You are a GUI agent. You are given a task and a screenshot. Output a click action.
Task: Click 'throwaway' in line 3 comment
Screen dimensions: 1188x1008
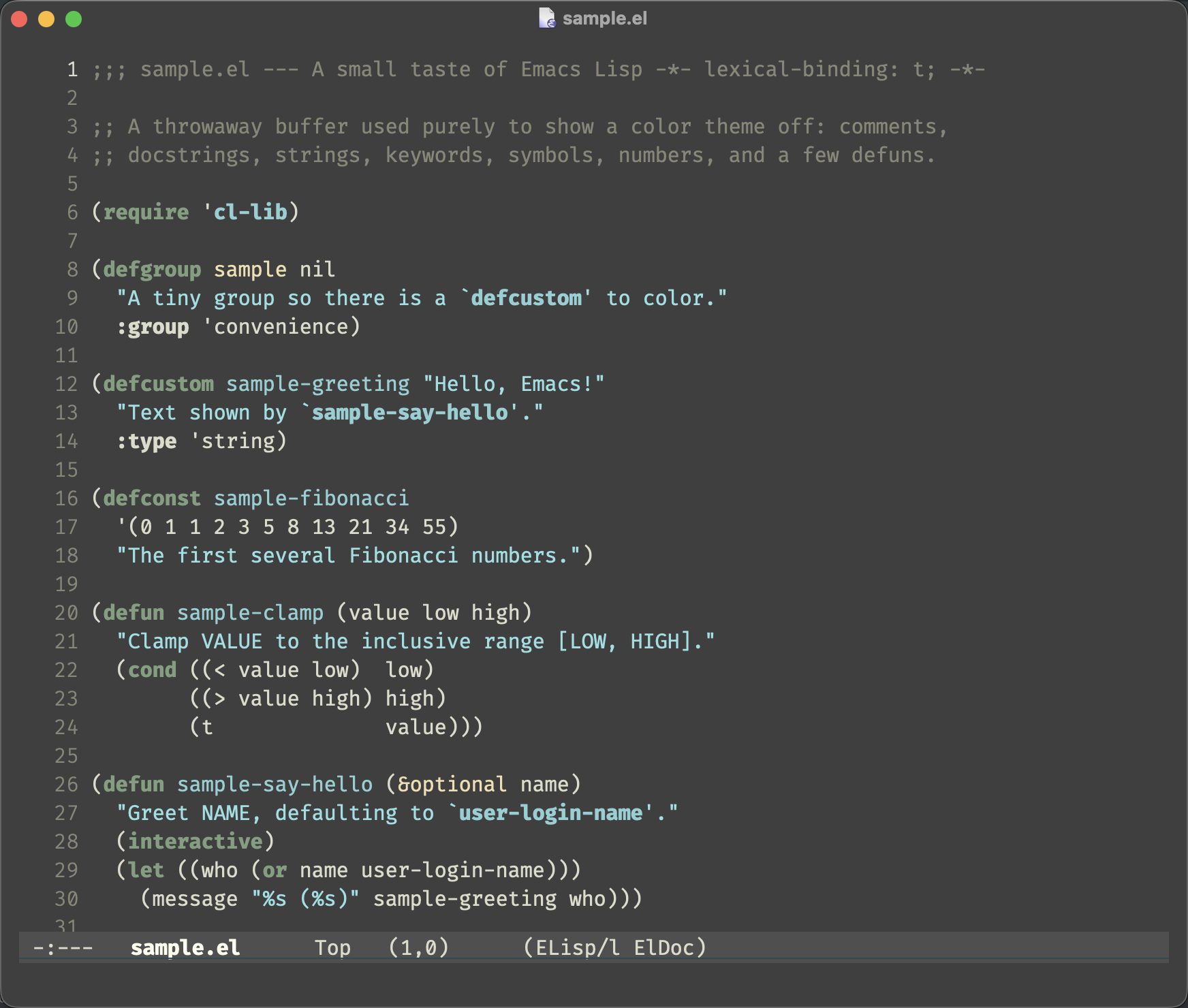207,126
